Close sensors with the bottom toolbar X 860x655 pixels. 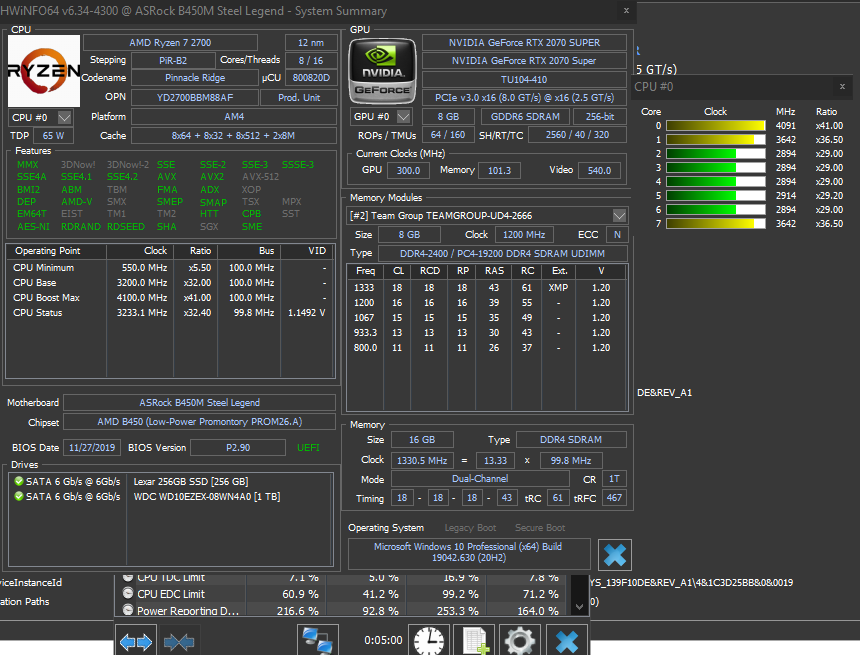[566, 640]
